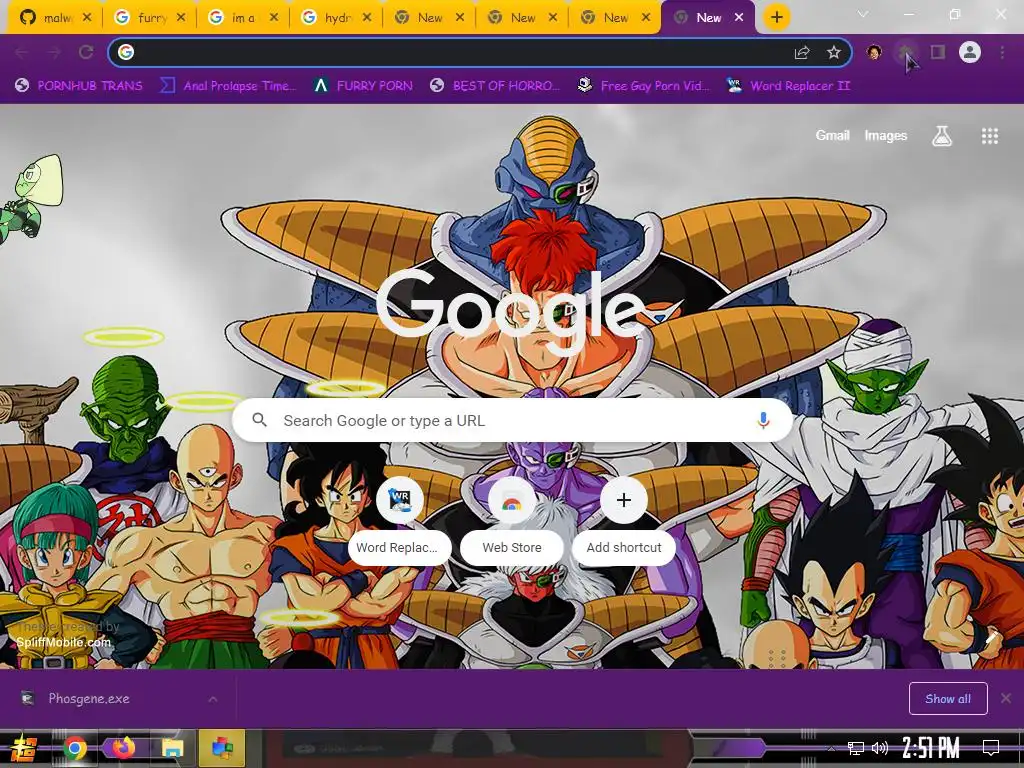
Task: Click Show all downloads button
Action: click(x=948, y=699)
